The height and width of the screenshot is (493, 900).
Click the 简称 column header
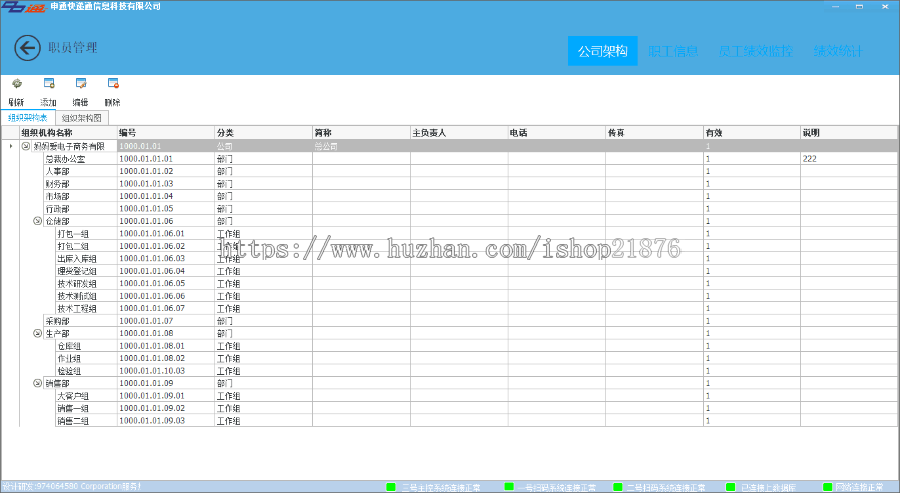pos(361,133)
